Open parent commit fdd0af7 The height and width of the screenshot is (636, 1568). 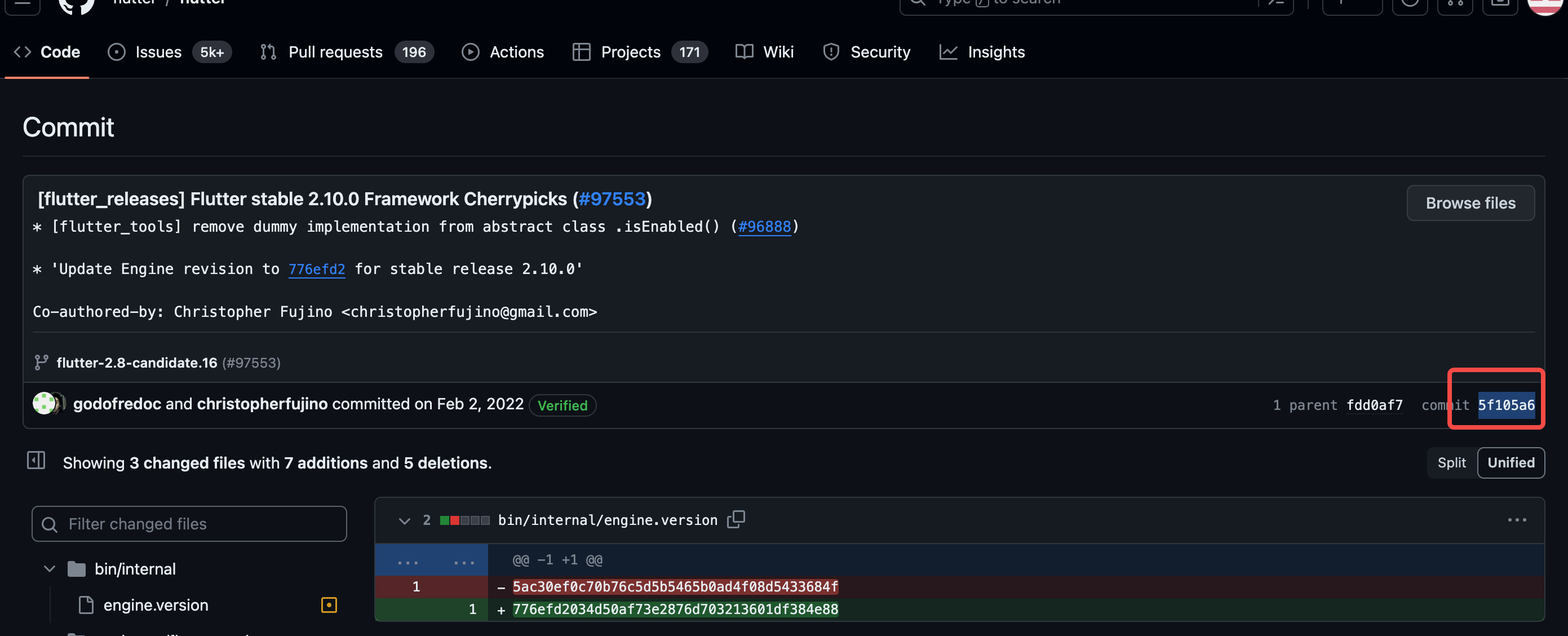pyautogui.click(x=1374, y=405)
